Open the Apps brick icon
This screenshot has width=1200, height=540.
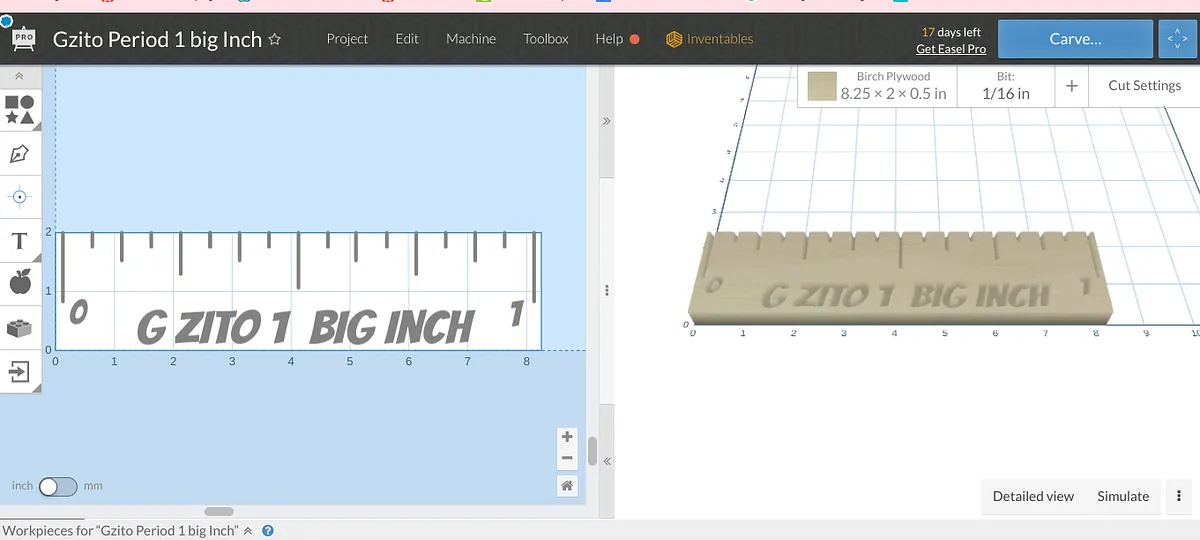click(x=20, y=328)
